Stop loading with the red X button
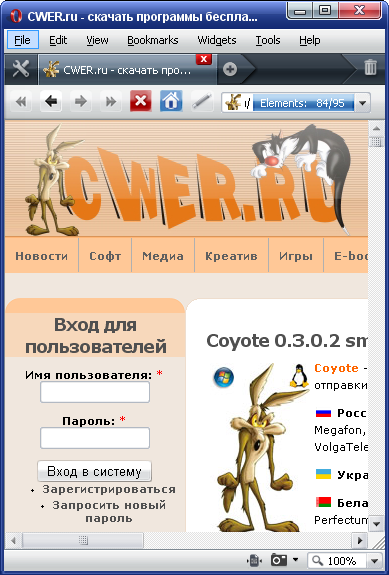The image size is (389, 575). click(x=140, y=101)
